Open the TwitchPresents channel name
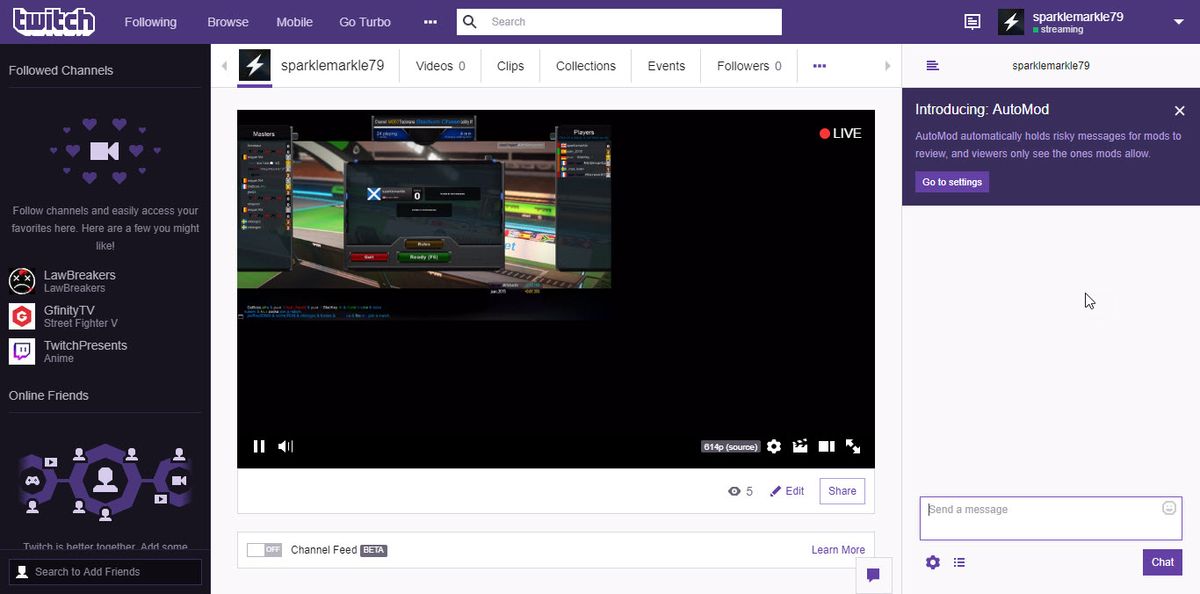This screenshot has width=1200, height=594. pyautogui.click(x=85, y=345)
